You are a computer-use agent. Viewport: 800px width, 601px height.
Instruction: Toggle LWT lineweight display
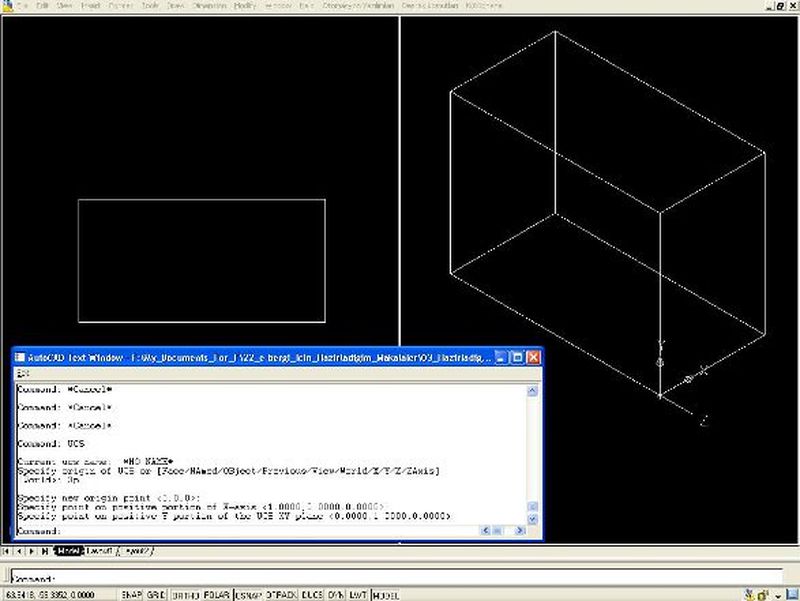[x=358, y=594]
